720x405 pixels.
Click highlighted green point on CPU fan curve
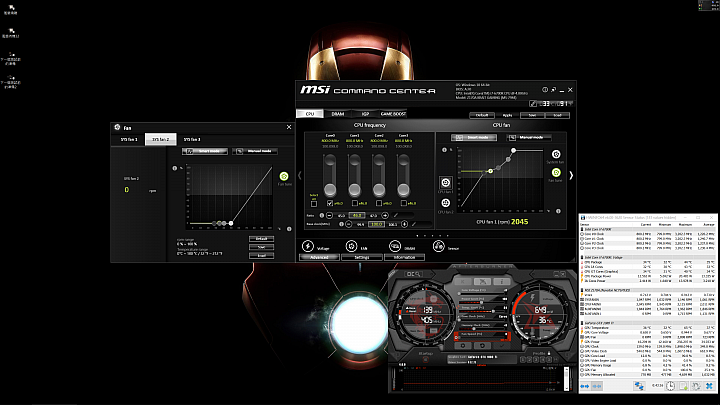(x=490, y=171)
